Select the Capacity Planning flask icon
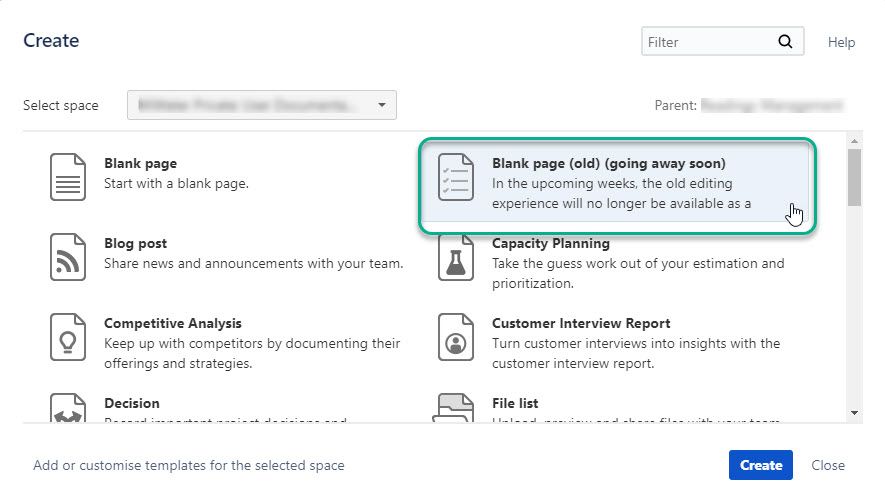 click(455, 258)
